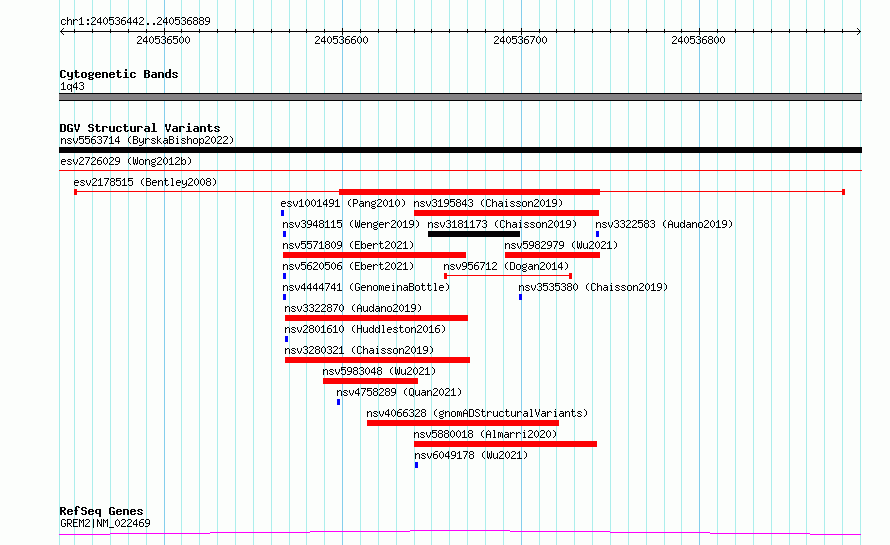Image resolution: width=890 pixels, height=545 pixels.
Task: Open the esv2726029 (Wong2012b) variant label
Action: coord(126,161)
